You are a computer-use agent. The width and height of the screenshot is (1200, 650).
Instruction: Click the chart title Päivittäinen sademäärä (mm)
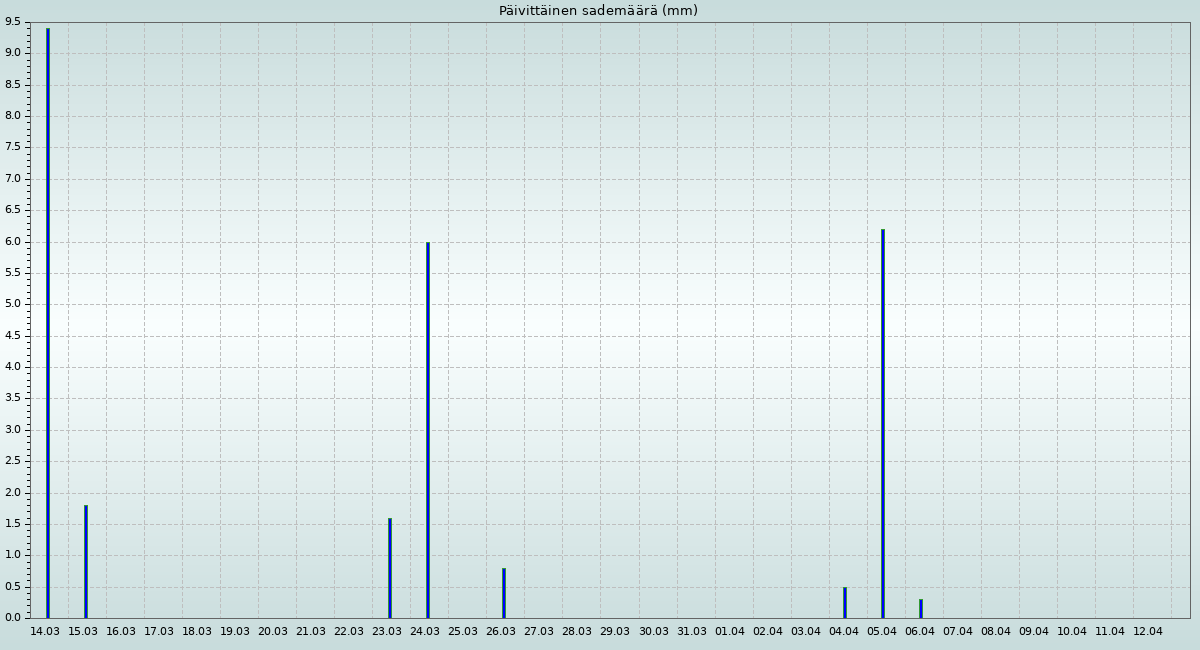598,11
